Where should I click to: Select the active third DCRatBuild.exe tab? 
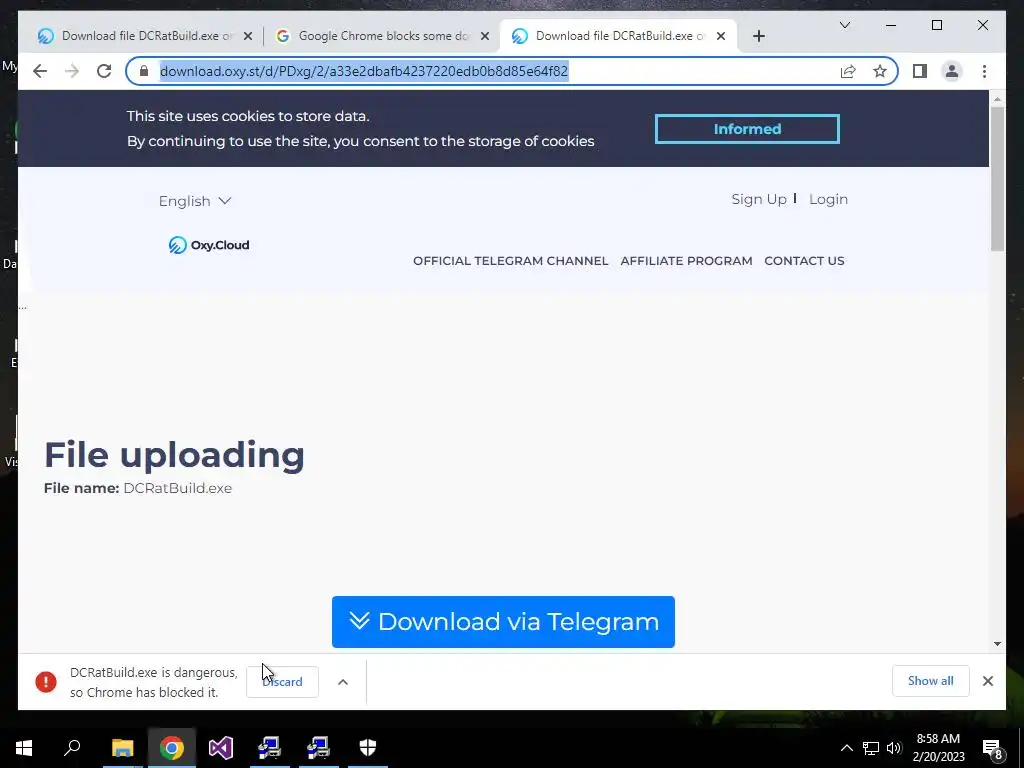(619, 36)
